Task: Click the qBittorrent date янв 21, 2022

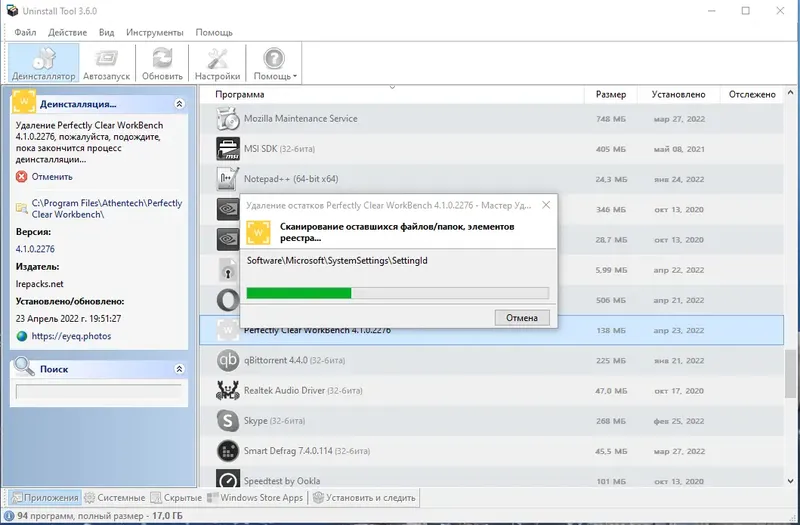Action: [679, 361]
